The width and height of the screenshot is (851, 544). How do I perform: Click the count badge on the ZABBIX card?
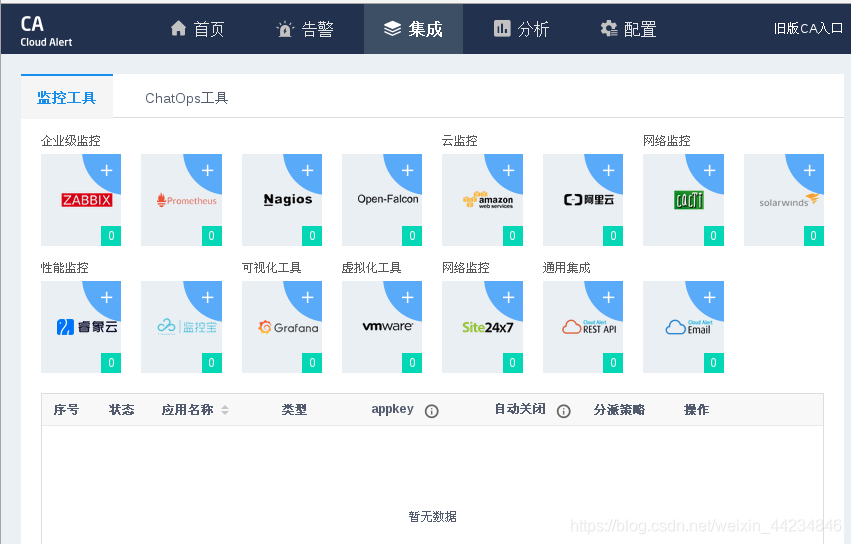[111, 236]
